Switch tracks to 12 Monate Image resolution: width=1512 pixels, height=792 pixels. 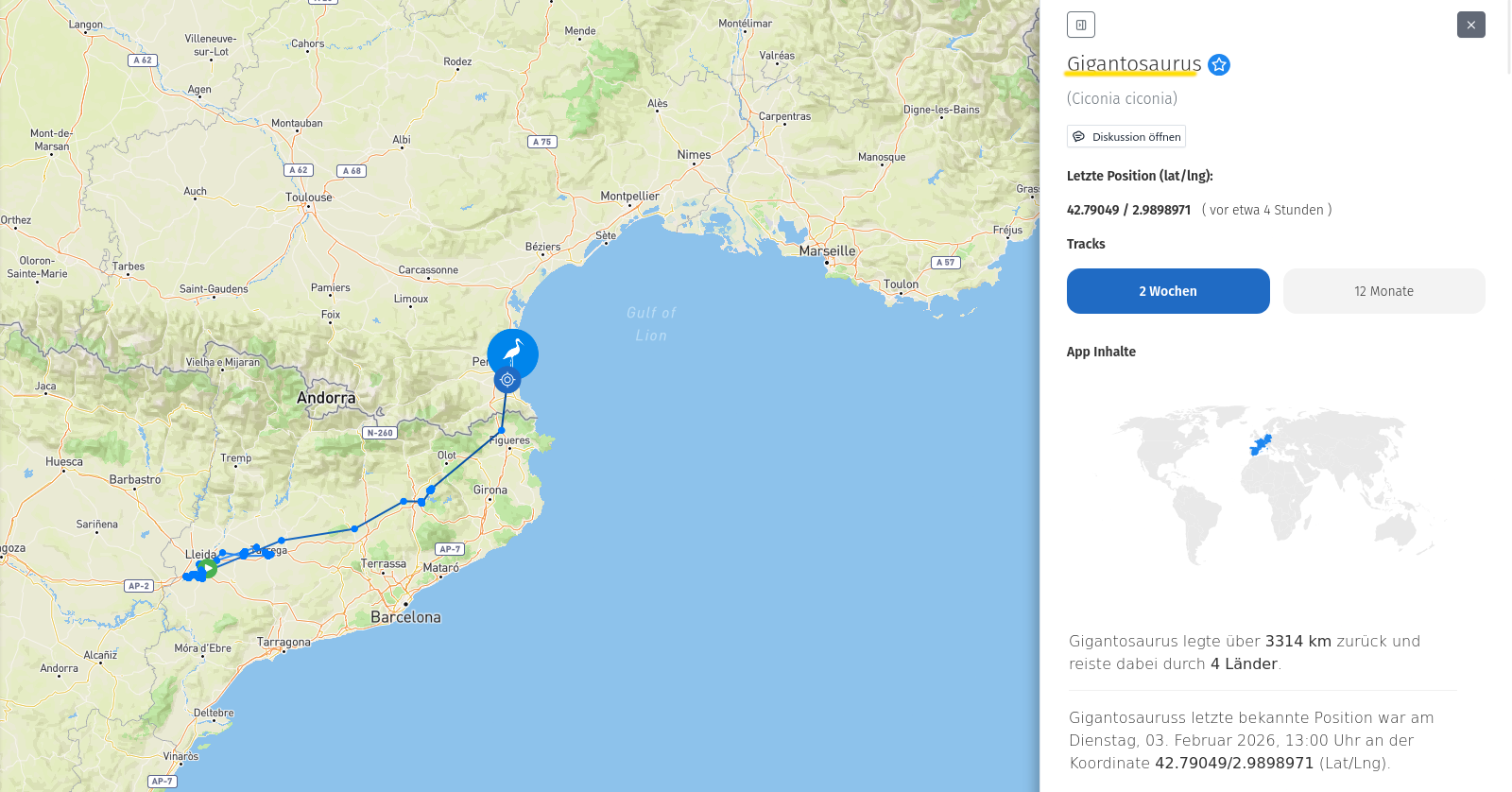coord(1383,291)
